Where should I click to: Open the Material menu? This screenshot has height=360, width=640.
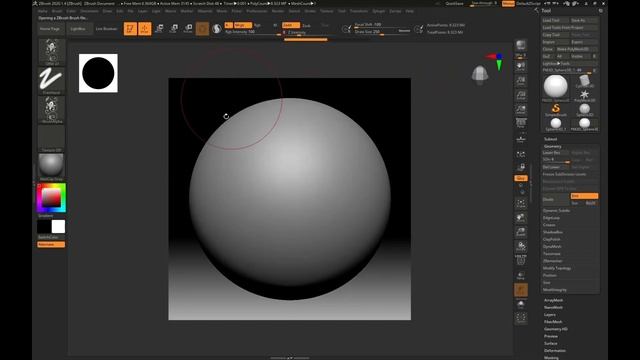click(205, 11)
